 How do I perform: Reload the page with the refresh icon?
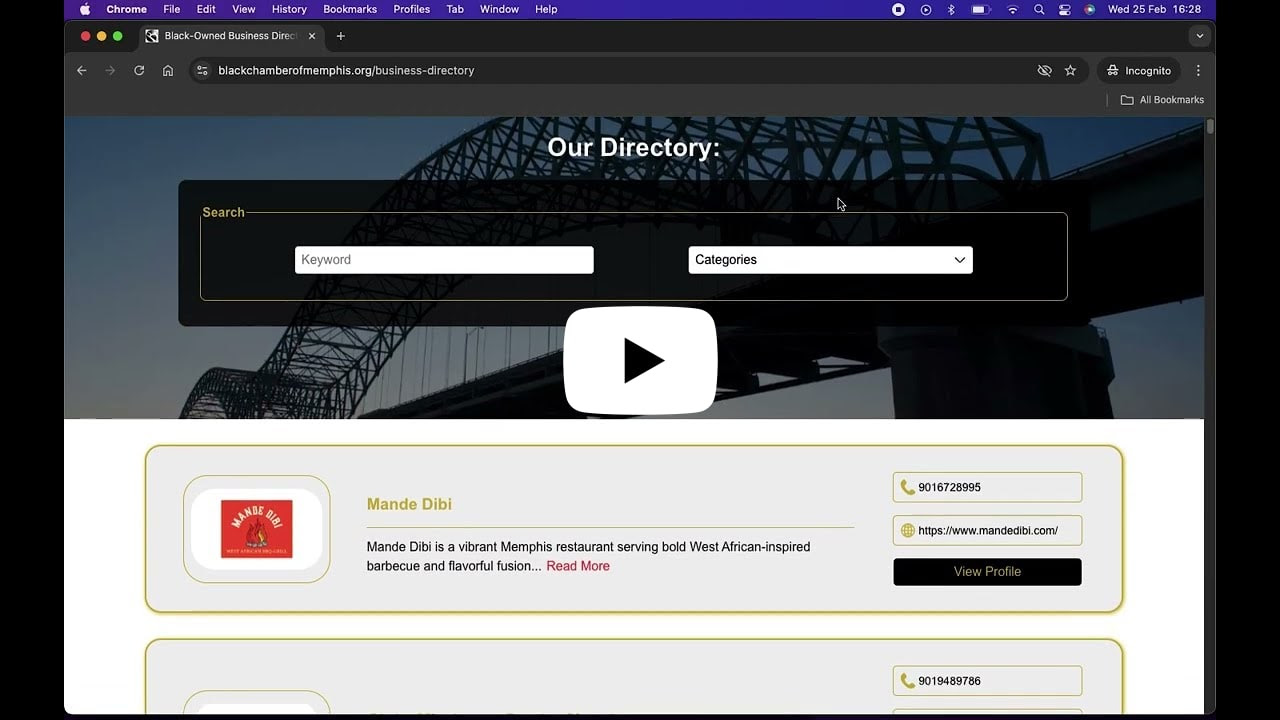point(139,70)
